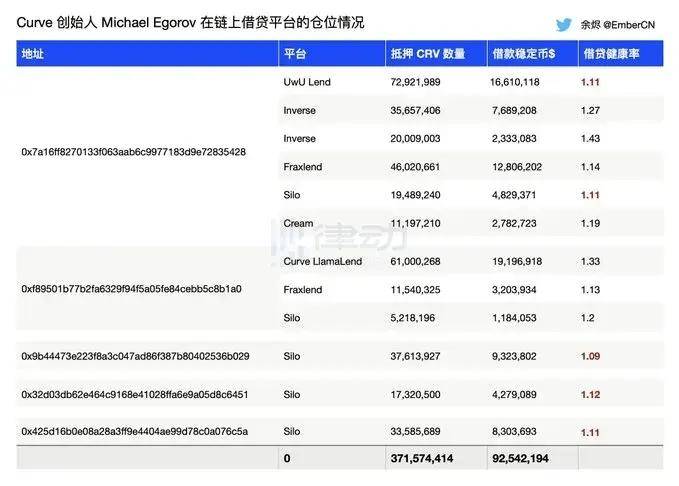The image size is (679, 486).
Task: Click the title mentioning Michael Egorov
Action: 191,23
